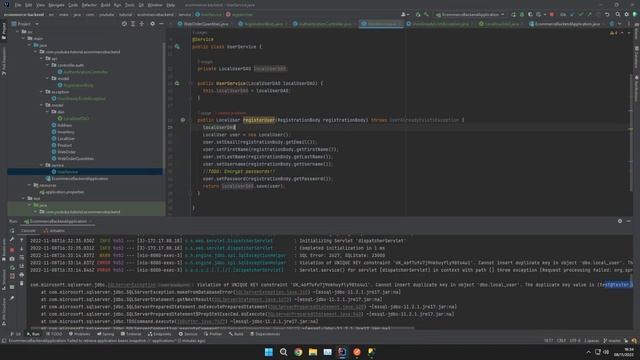The image size is (640, 360).
Task: Open IDE settings gear in top toolbar
Action: coord(627,14)
